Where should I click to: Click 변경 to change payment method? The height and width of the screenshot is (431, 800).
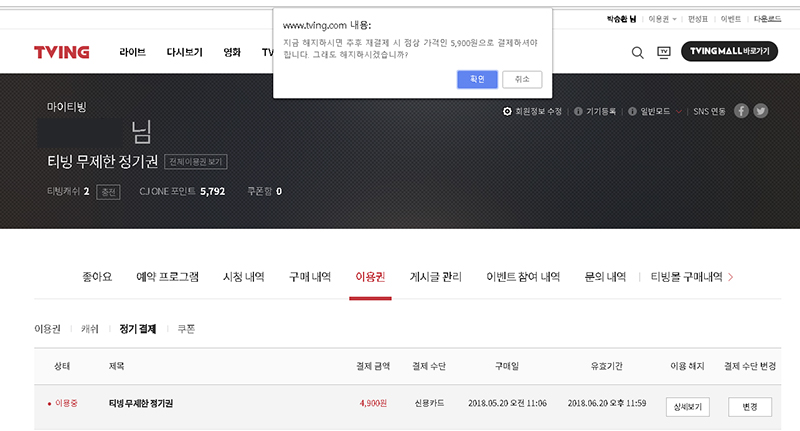point(749,407)
